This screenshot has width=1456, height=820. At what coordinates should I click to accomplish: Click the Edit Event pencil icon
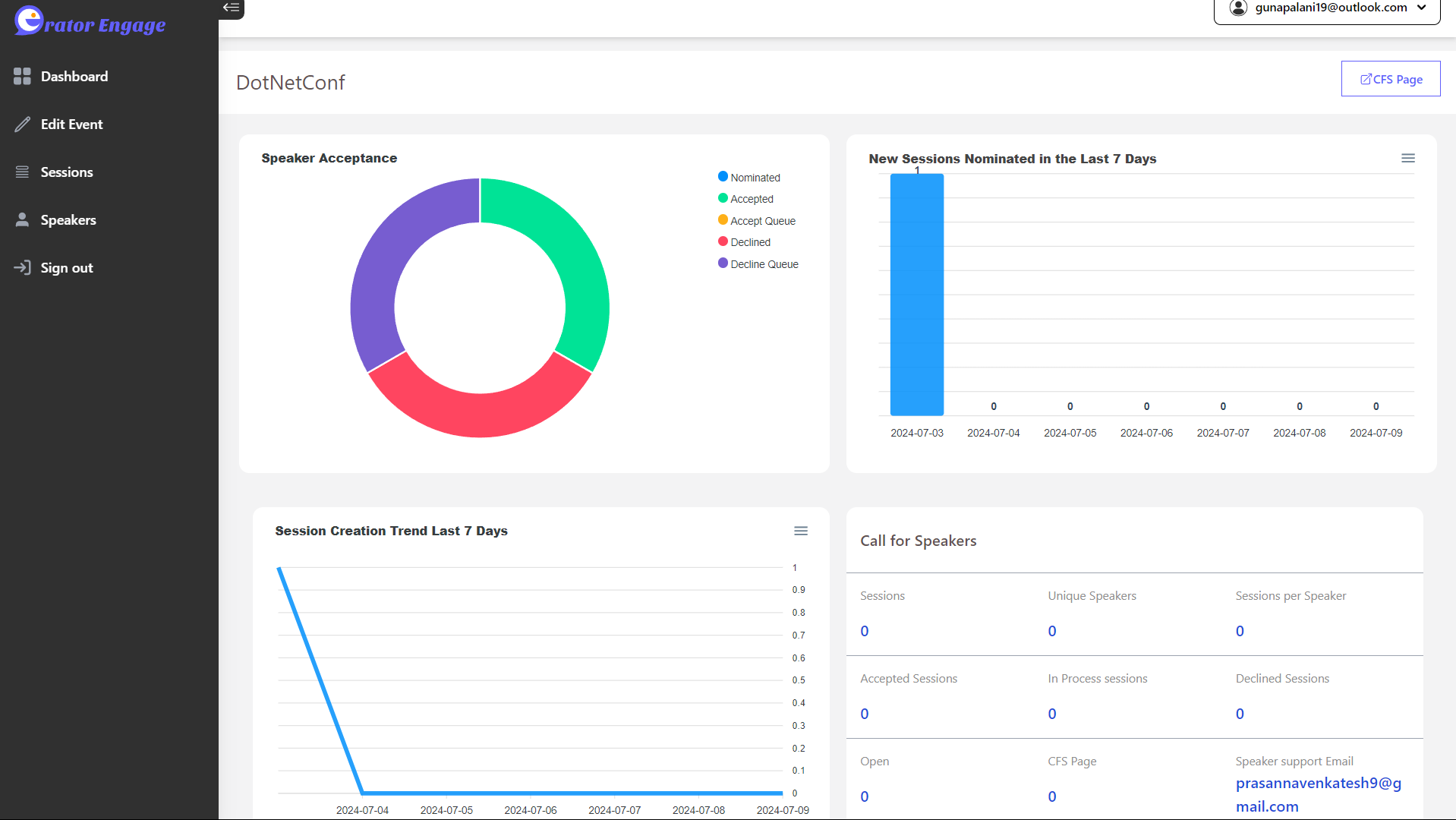point(22,125)
